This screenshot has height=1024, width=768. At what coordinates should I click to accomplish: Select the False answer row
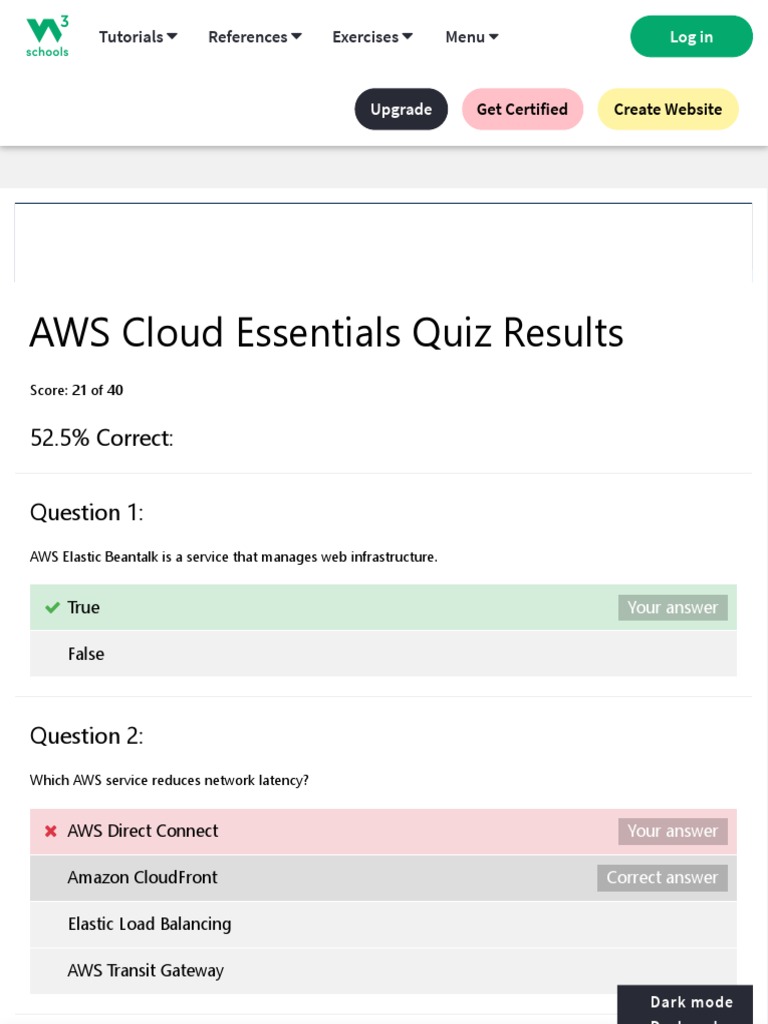click(383, 654)
